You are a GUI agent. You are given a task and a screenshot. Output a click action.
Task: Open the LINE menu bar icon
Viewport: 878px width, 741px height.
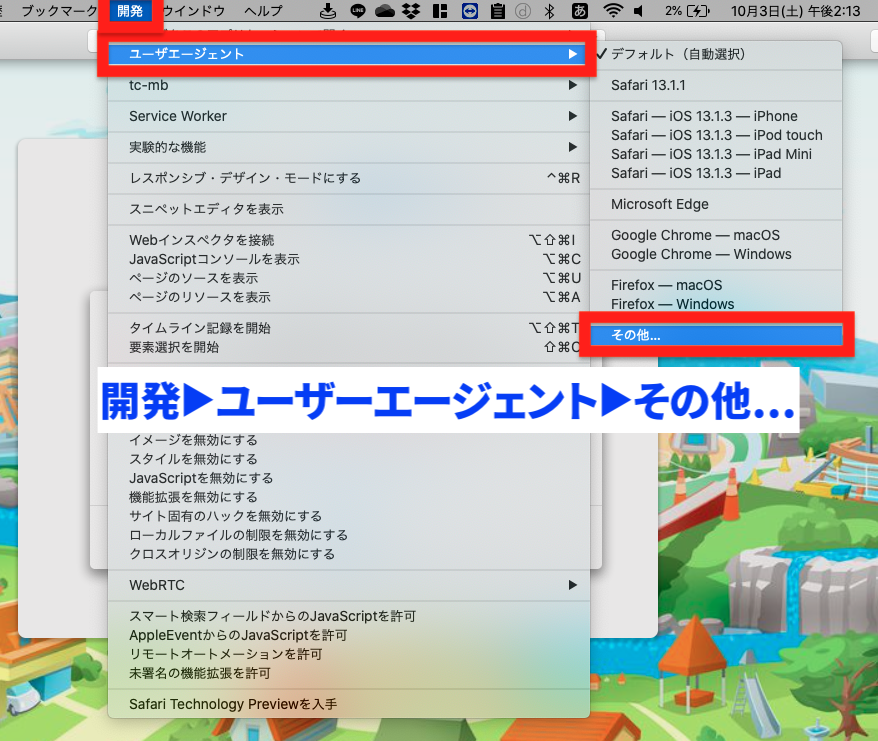[358, 11]
